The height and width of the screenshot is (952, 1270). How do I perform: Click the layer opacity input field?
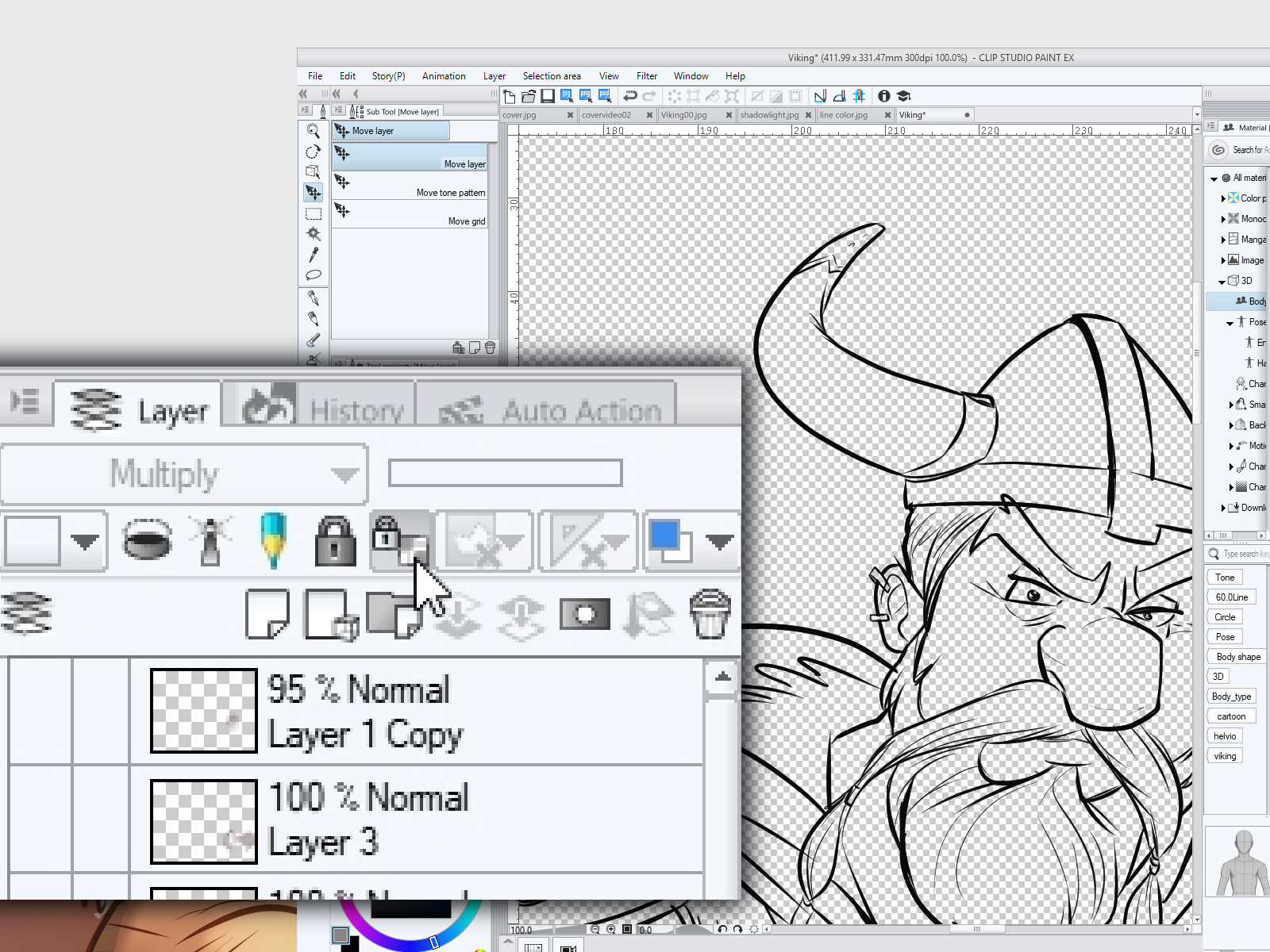coord(505,474)
